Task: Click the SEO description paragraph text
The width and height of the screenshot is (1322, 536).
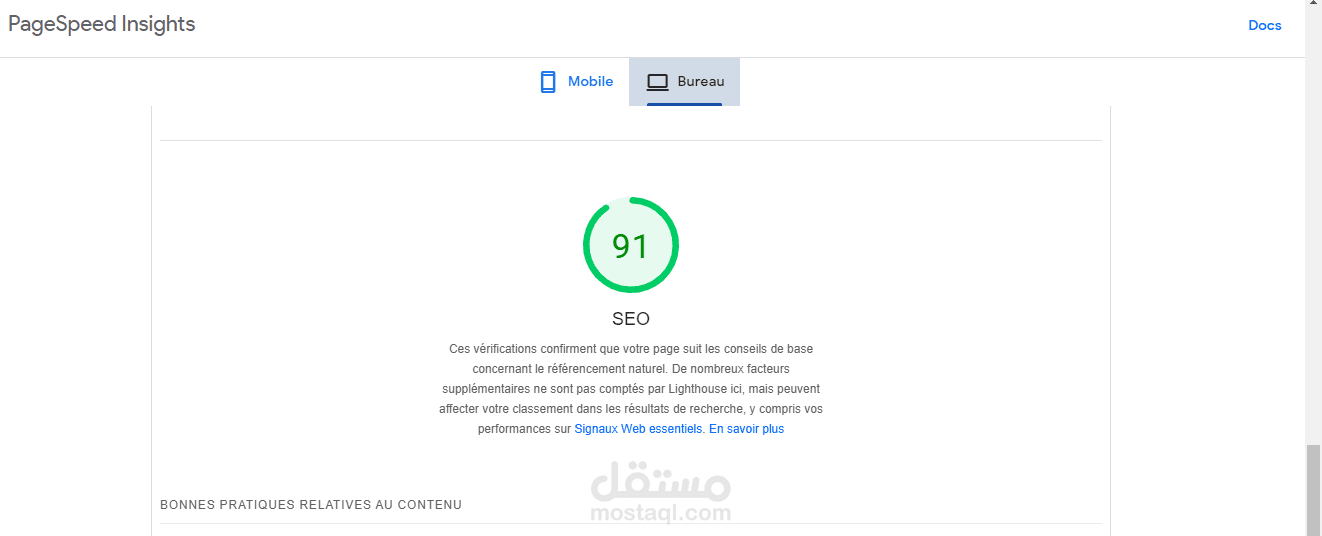Action: tap(631, 389)
